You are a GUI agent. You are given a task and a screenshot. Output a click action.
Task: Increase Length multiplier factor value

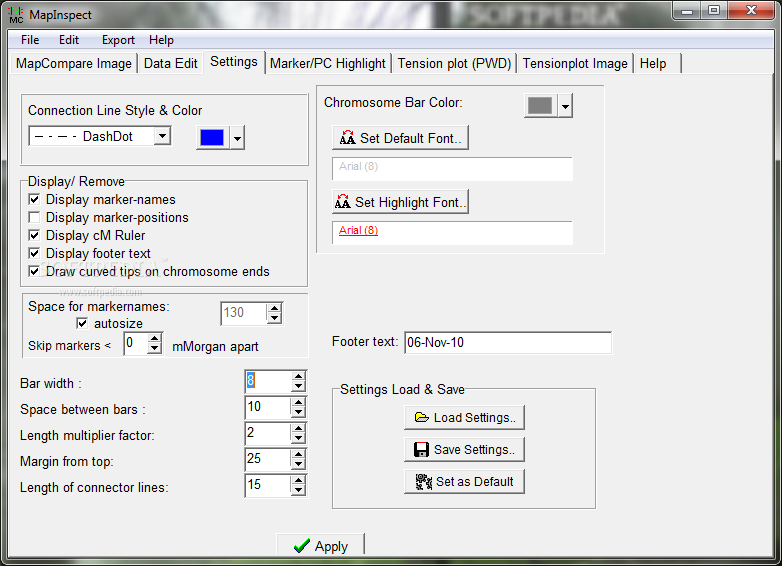click(298, 428)
